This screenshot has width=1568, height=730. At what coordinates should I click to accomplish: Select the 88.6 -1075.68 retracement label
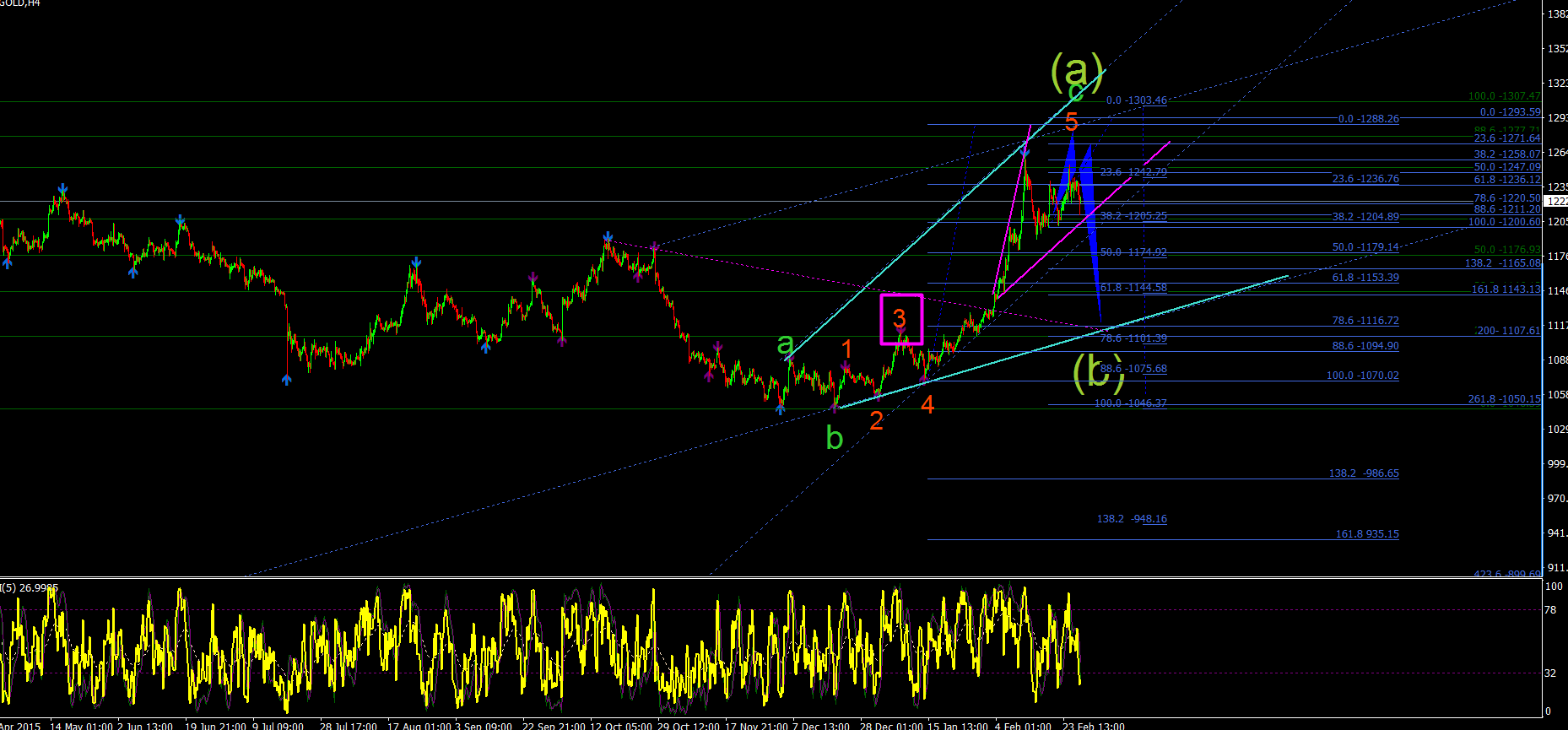[1133, 369]
